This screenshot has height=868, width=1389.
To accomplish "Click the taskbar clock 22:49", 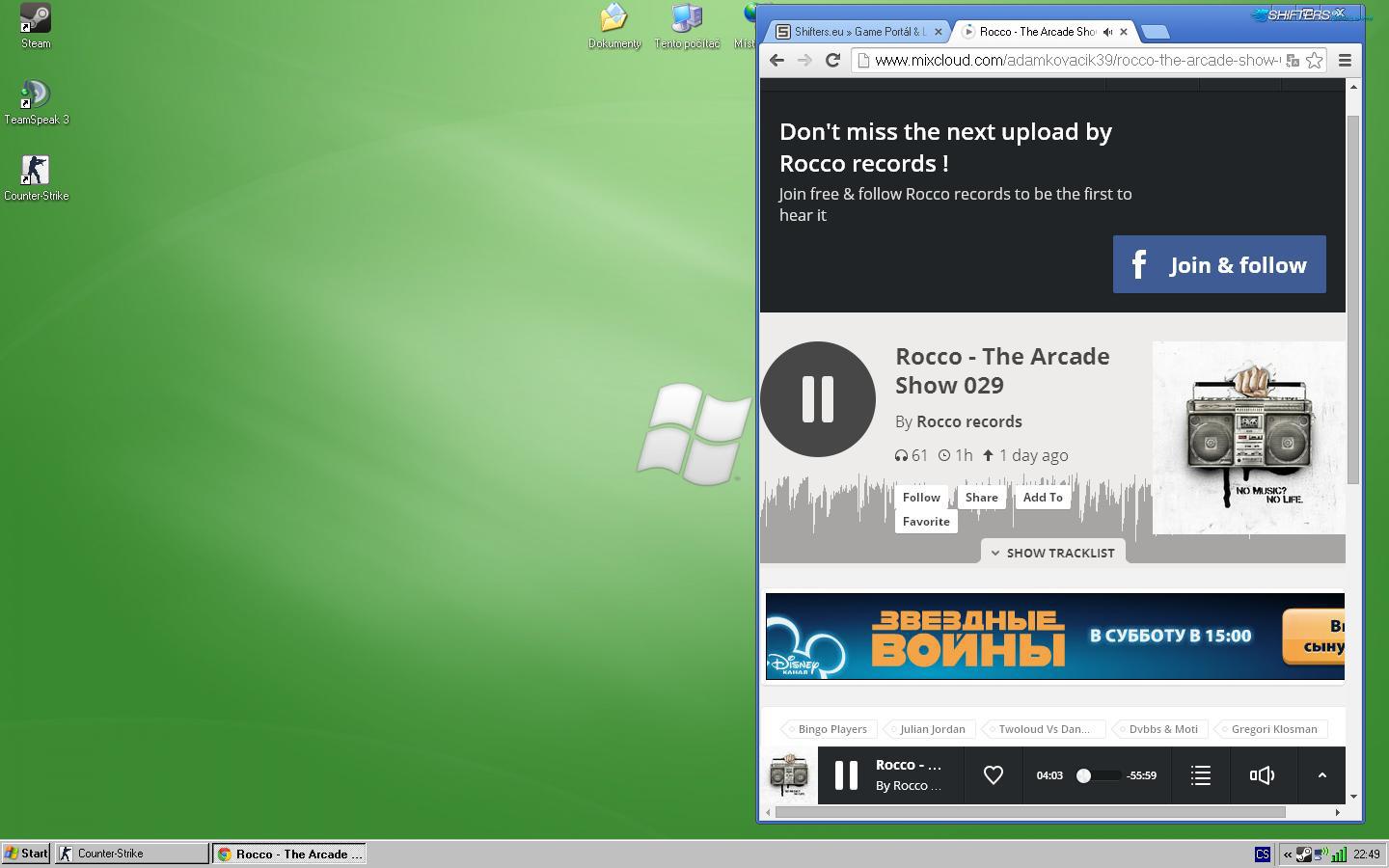I will (1367, 854).
